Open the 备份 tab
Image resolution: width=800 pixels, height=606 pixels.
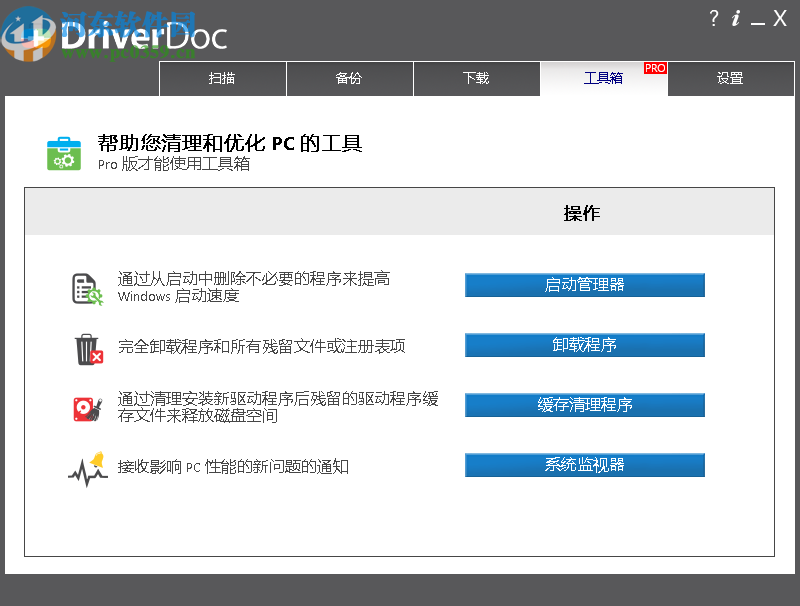[x=349, y=79]
